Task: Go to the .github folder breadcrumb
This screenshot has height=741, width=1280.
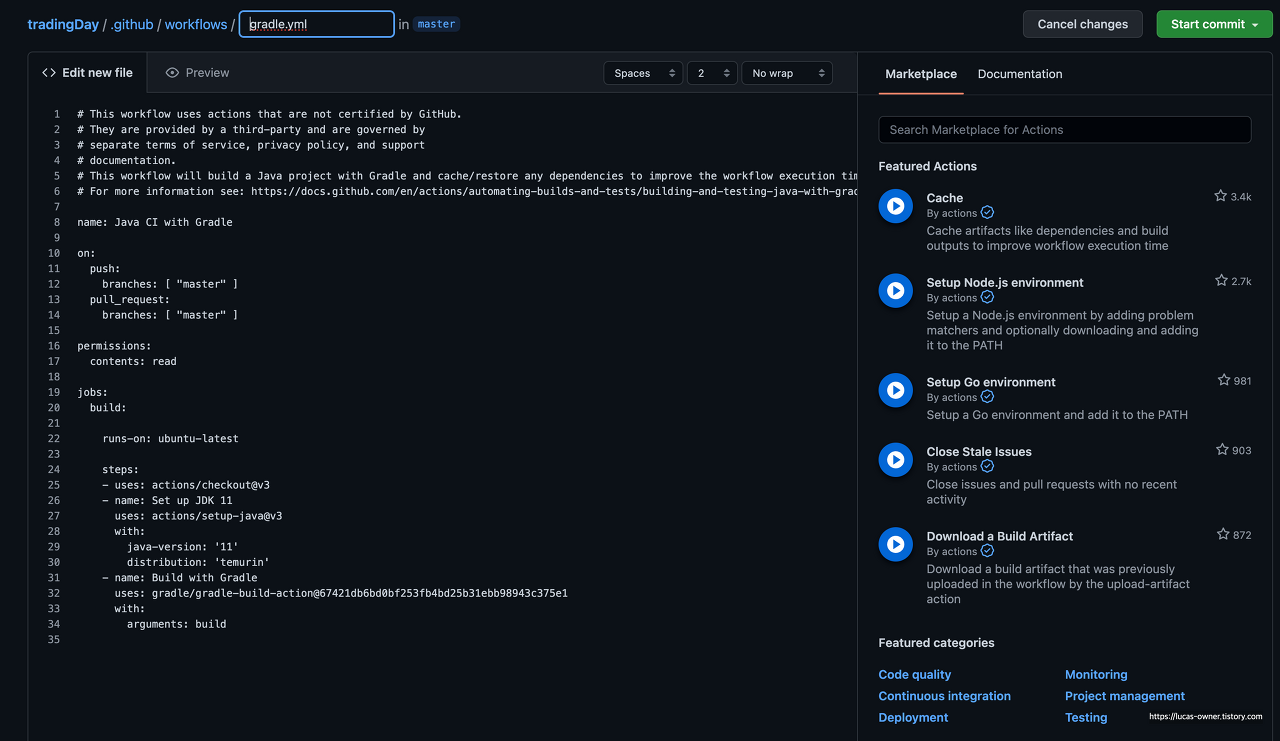Action: (132, 24)
